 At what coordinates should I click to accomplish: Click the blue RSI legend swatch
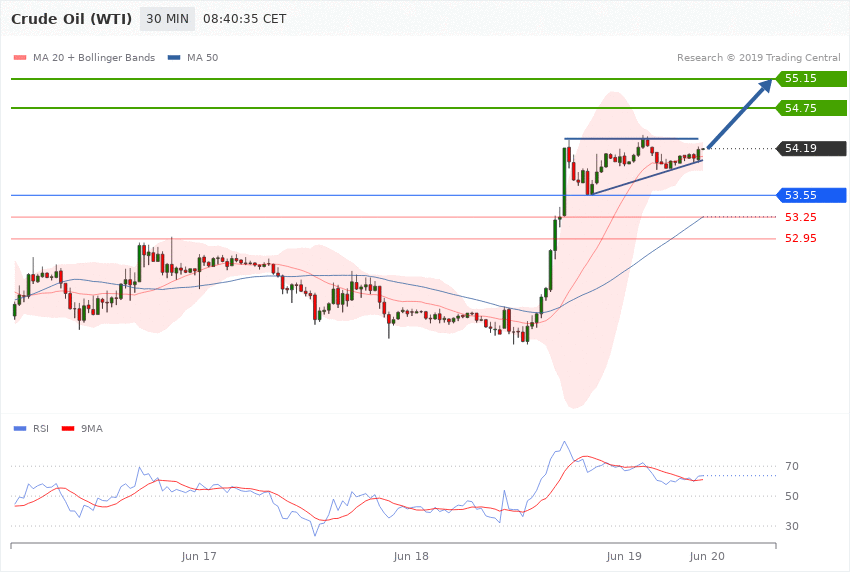[20, 429]
